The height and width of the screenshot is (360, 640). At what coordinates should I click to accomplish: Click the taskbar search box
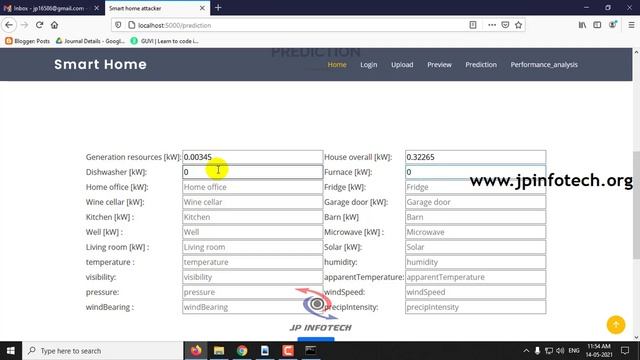click(x=103, y=351)
